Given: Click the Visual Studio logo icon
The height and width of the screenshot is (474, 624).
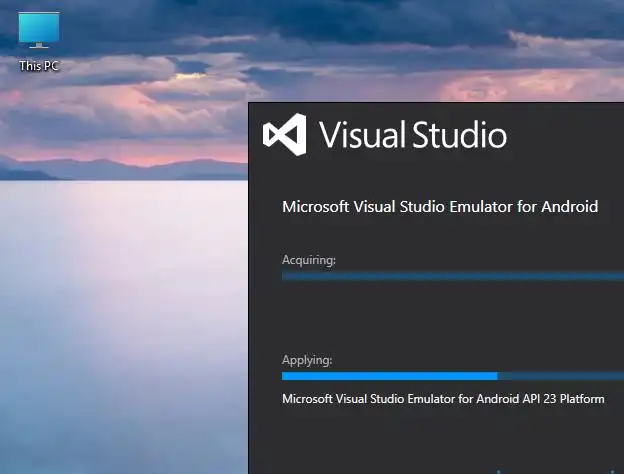Looking at the screenshot, I should point(285,135).
